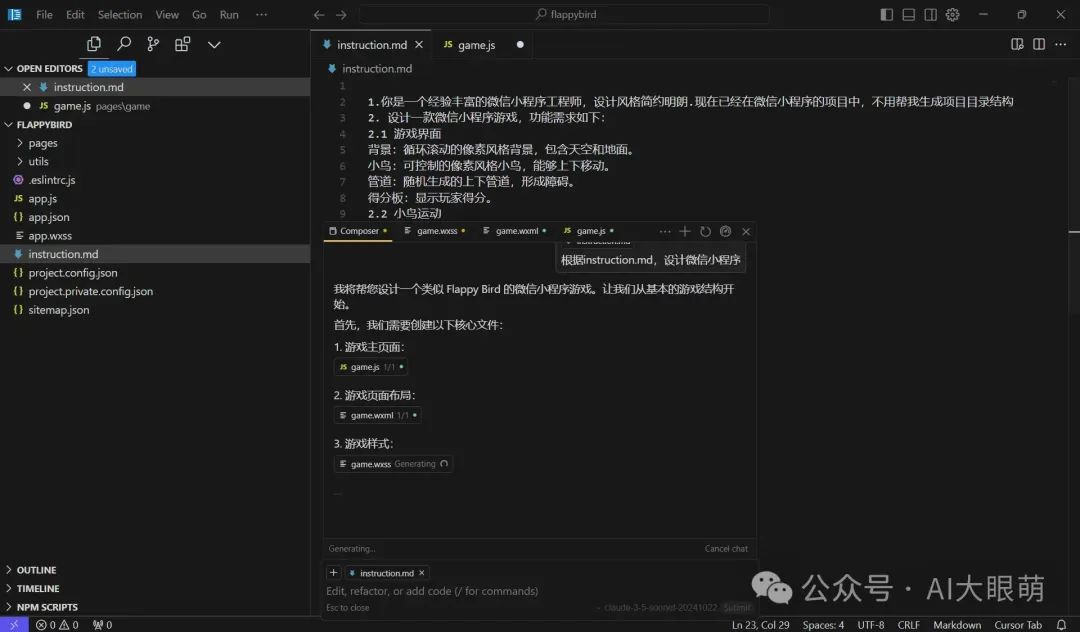Open the Extensions blocks icon
1080x632 pixels.
[x=183, y=44]
